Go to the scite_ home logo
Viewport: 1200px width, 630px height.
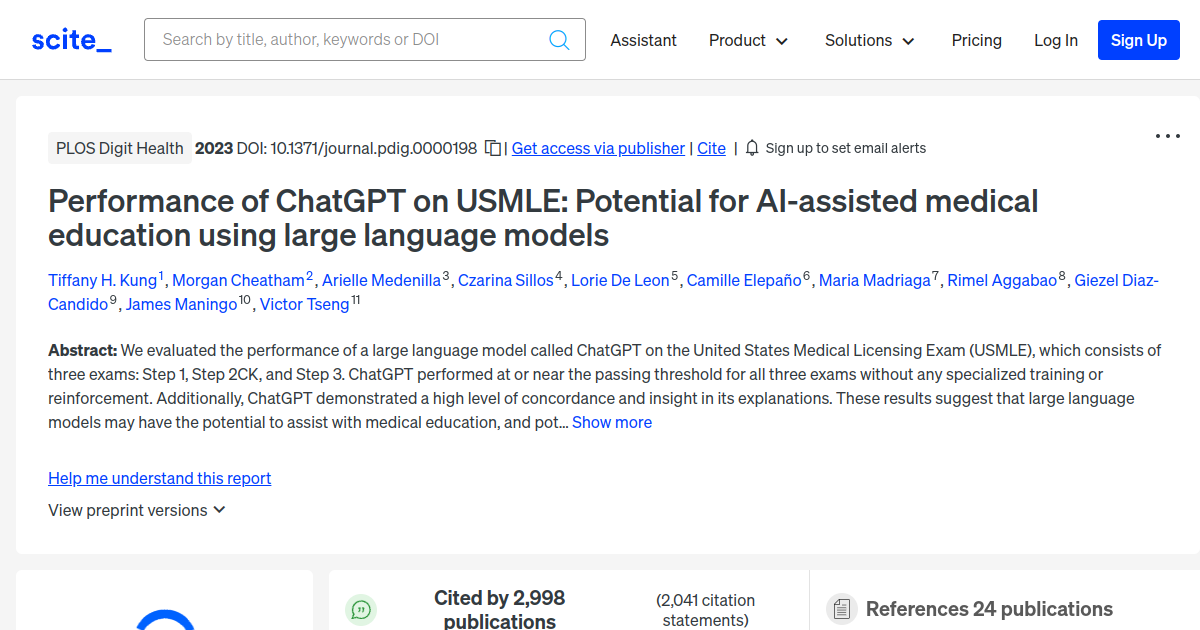[x=72, y=40]
